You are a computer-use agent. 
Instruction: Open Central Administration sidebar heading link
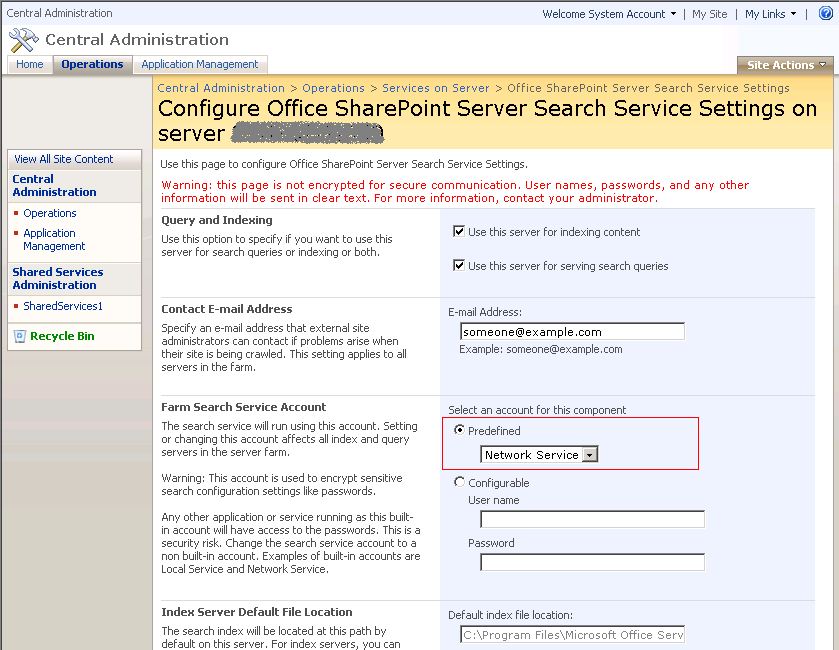coord(54,186)
